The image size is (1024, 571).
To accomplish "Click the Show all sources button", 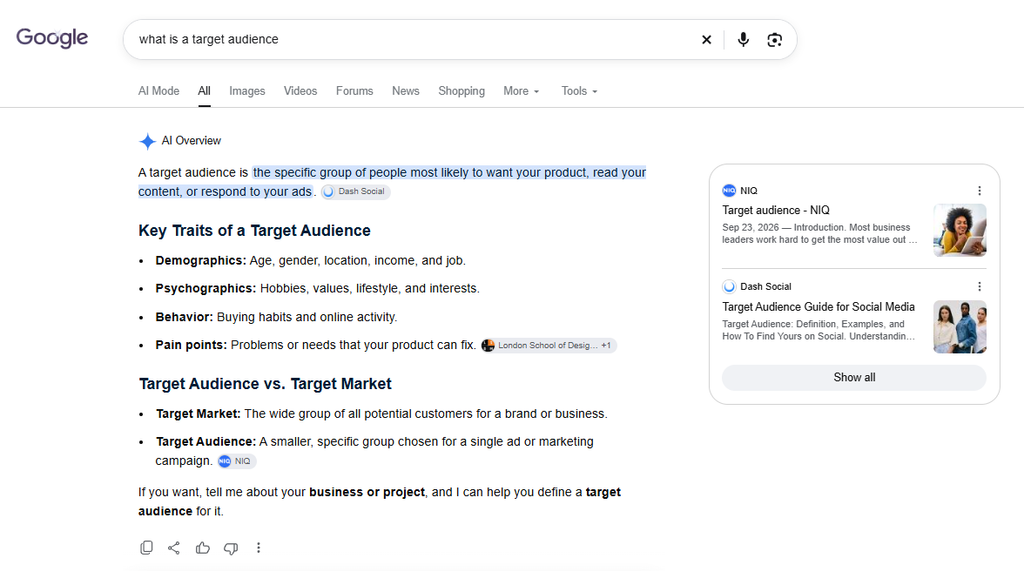I will [x=854, y=378].
